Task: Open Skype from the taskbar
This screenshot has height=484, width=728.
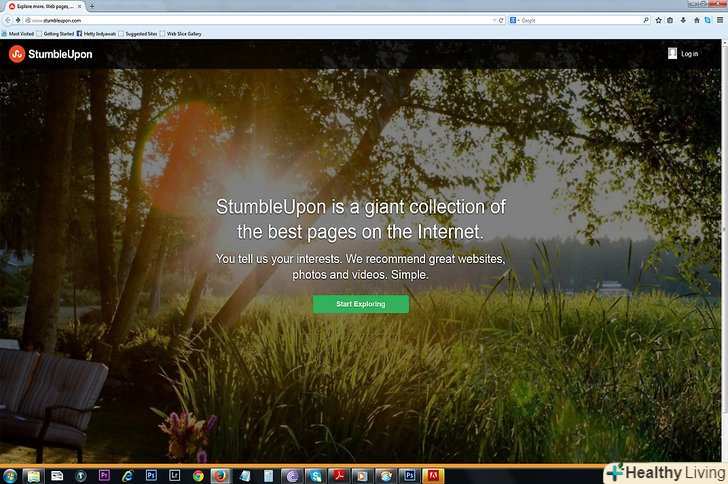Action: point(316,476)
